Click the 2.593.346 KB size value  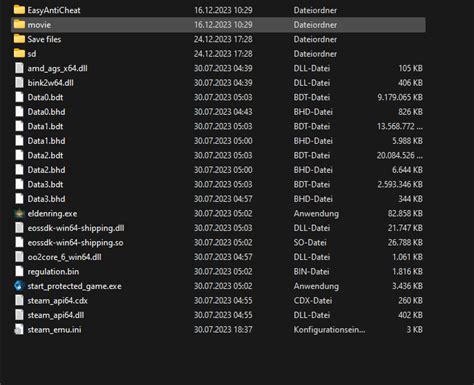point(400,184)
